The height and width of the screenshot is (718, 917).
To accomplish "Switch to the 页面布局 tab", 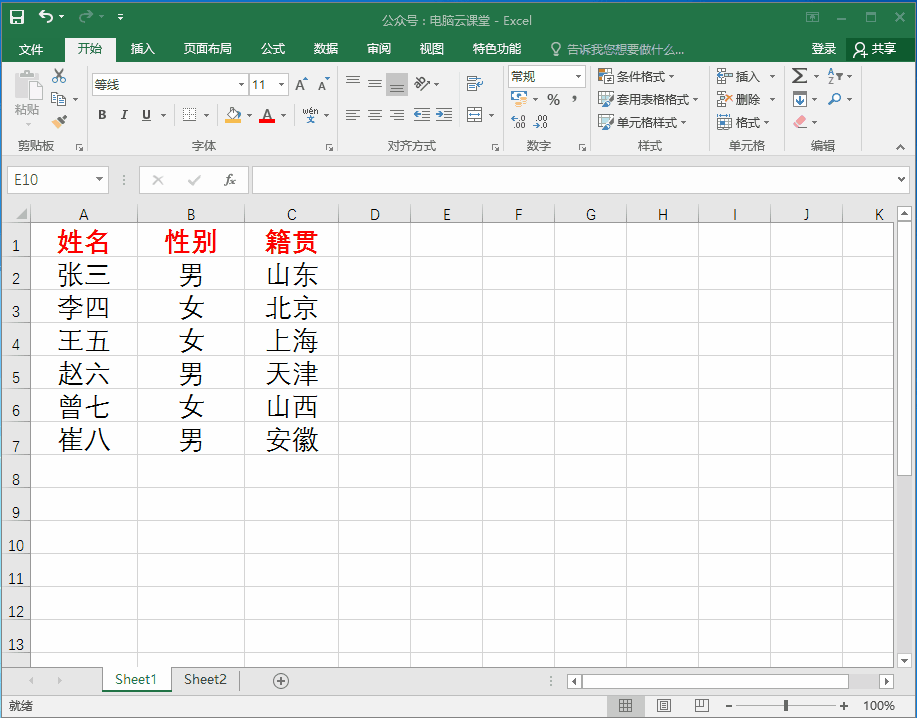I will coord(207,49).
